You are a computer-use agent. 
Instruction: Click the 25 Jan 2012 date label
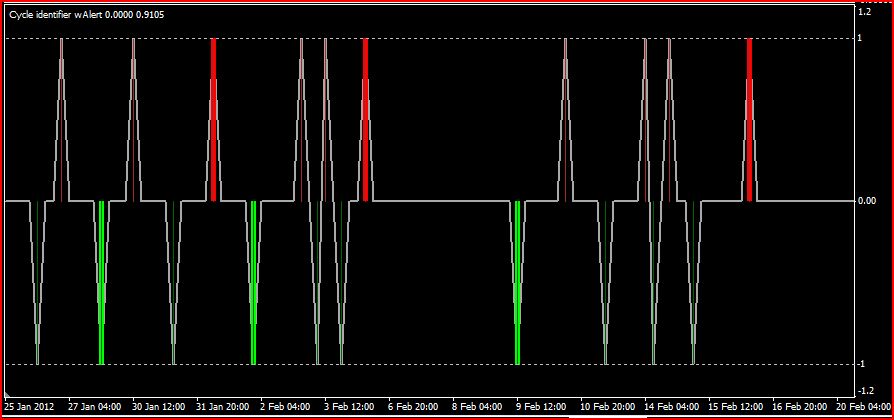30,407
